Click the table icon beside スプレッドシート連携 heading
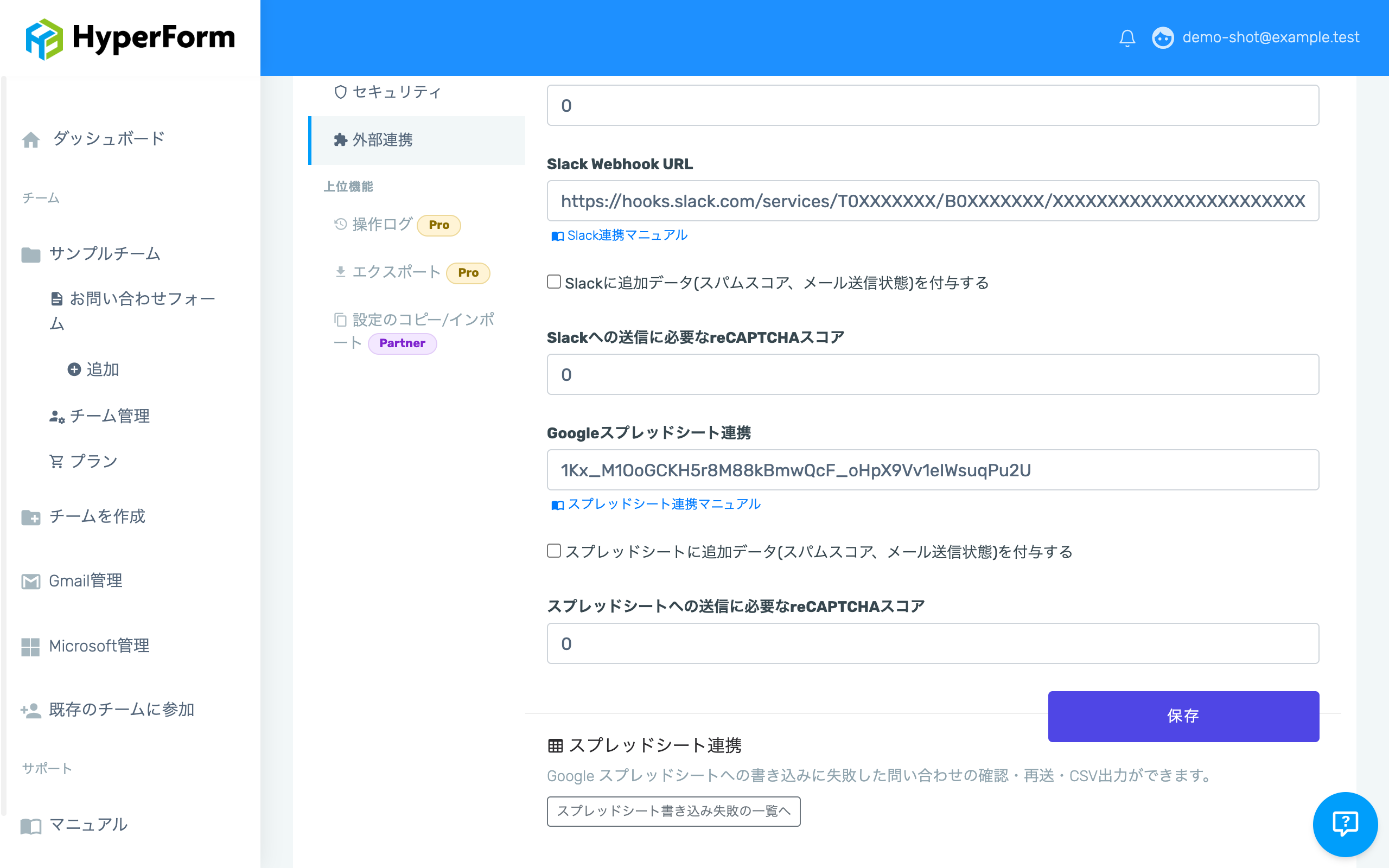 coord(555,746)
